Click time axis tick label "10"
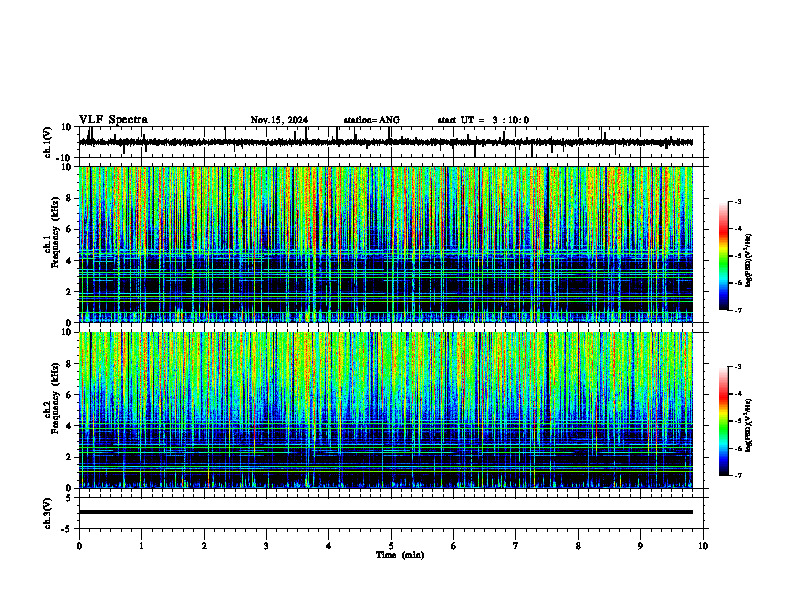 (x=703, y=546)
